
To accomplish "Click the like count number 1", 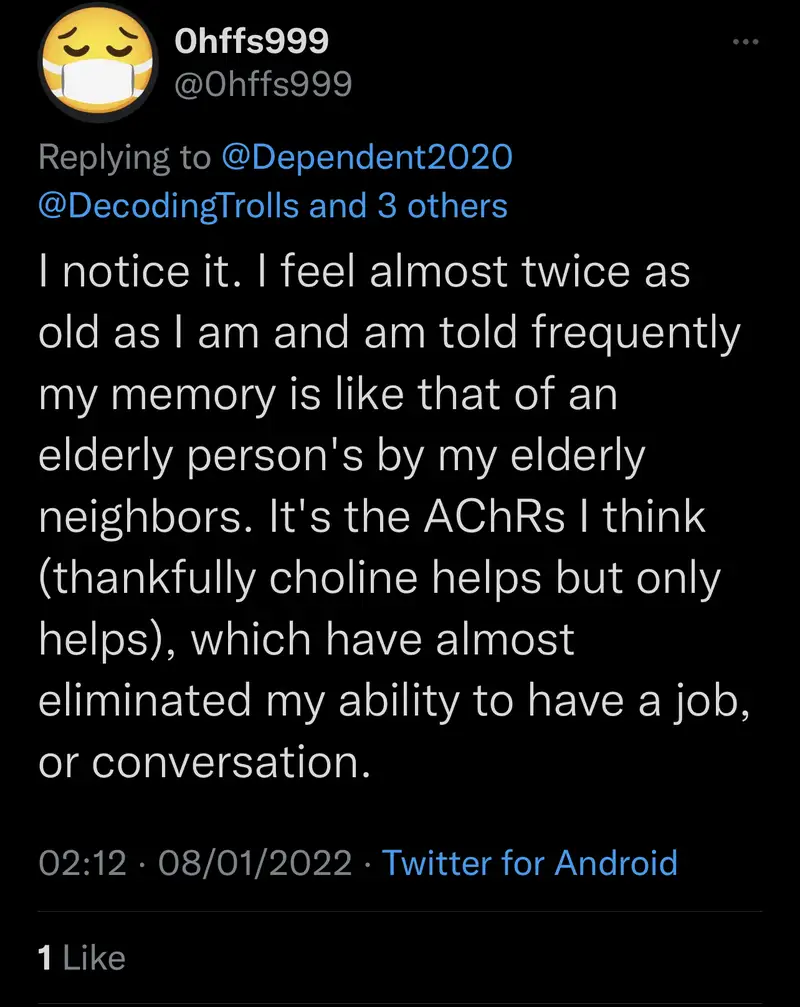I will [x=45, y=958].
